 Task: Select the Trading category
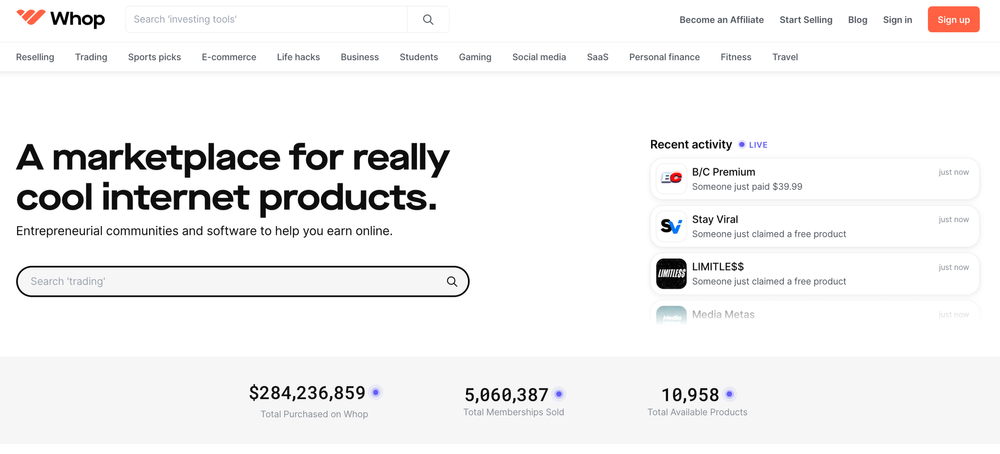click(x=91, y=57)
